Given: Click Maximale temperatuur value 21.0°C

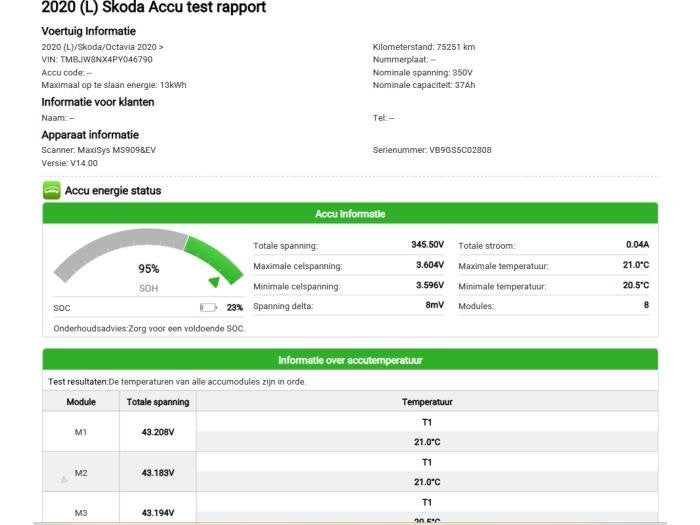Looking at the screenshot, I should (636, 265).
